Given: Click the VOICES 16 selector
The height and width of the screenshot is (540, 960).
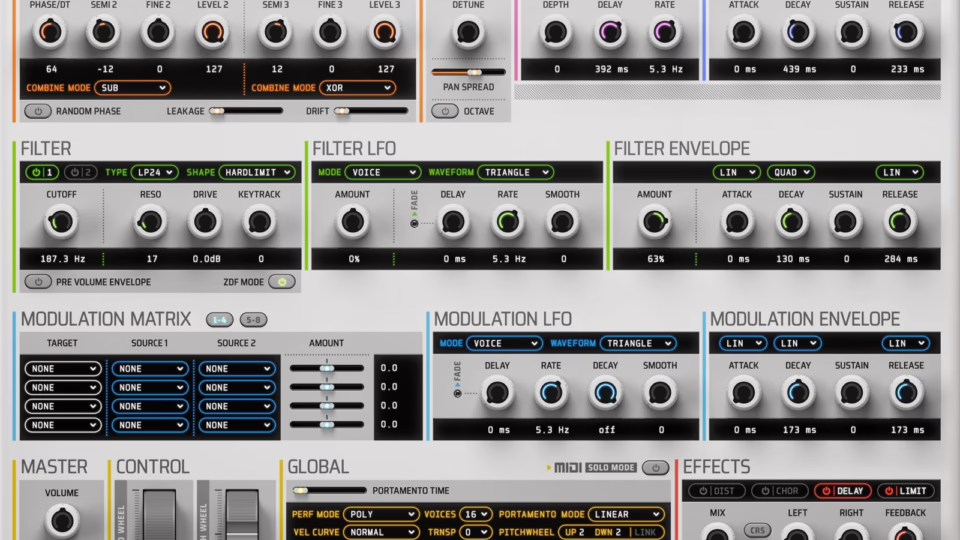Looking at the screenshot, I should [x=475, y=514].
